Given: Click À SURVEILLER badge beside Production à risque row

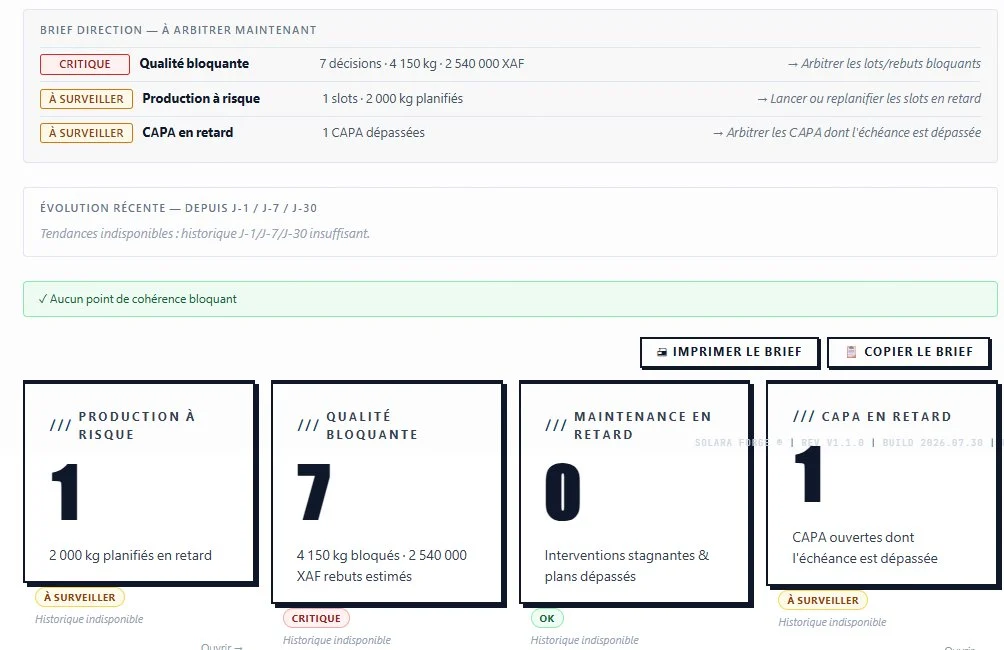Looking at the screenshot, I should (x=86, y=99).
